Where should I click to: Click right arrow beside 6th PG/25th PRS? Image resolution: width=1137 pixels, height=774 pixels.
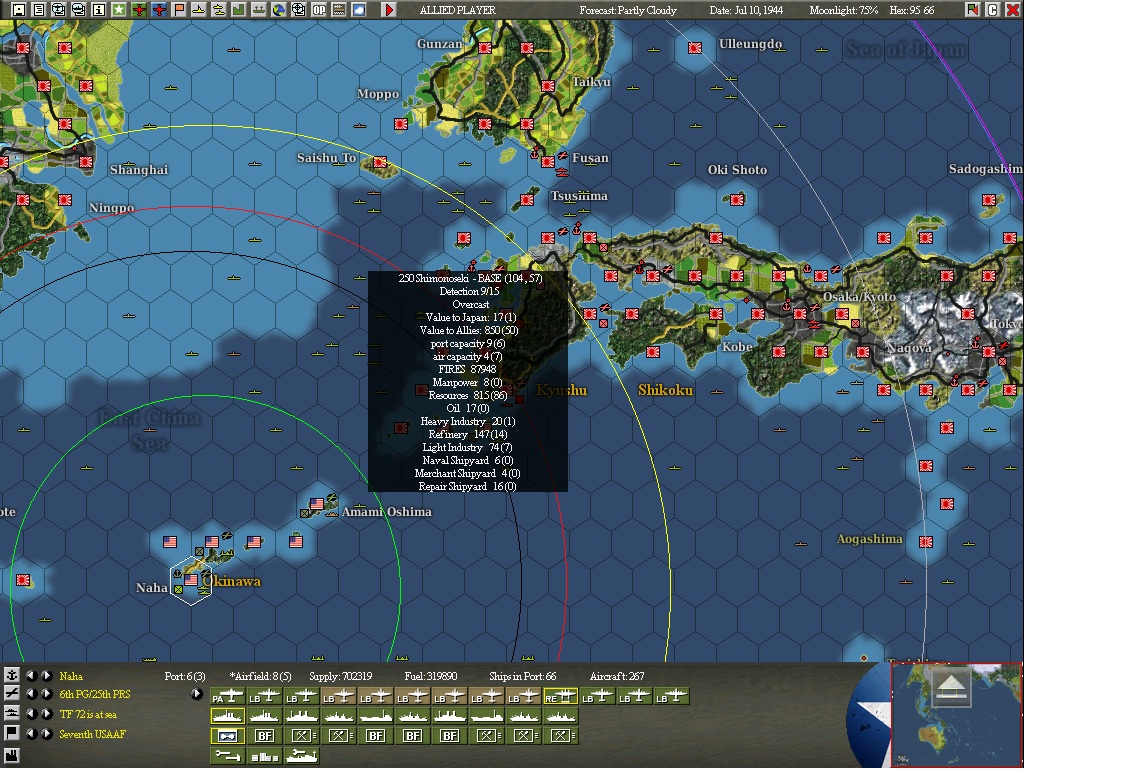coord(46,694)
